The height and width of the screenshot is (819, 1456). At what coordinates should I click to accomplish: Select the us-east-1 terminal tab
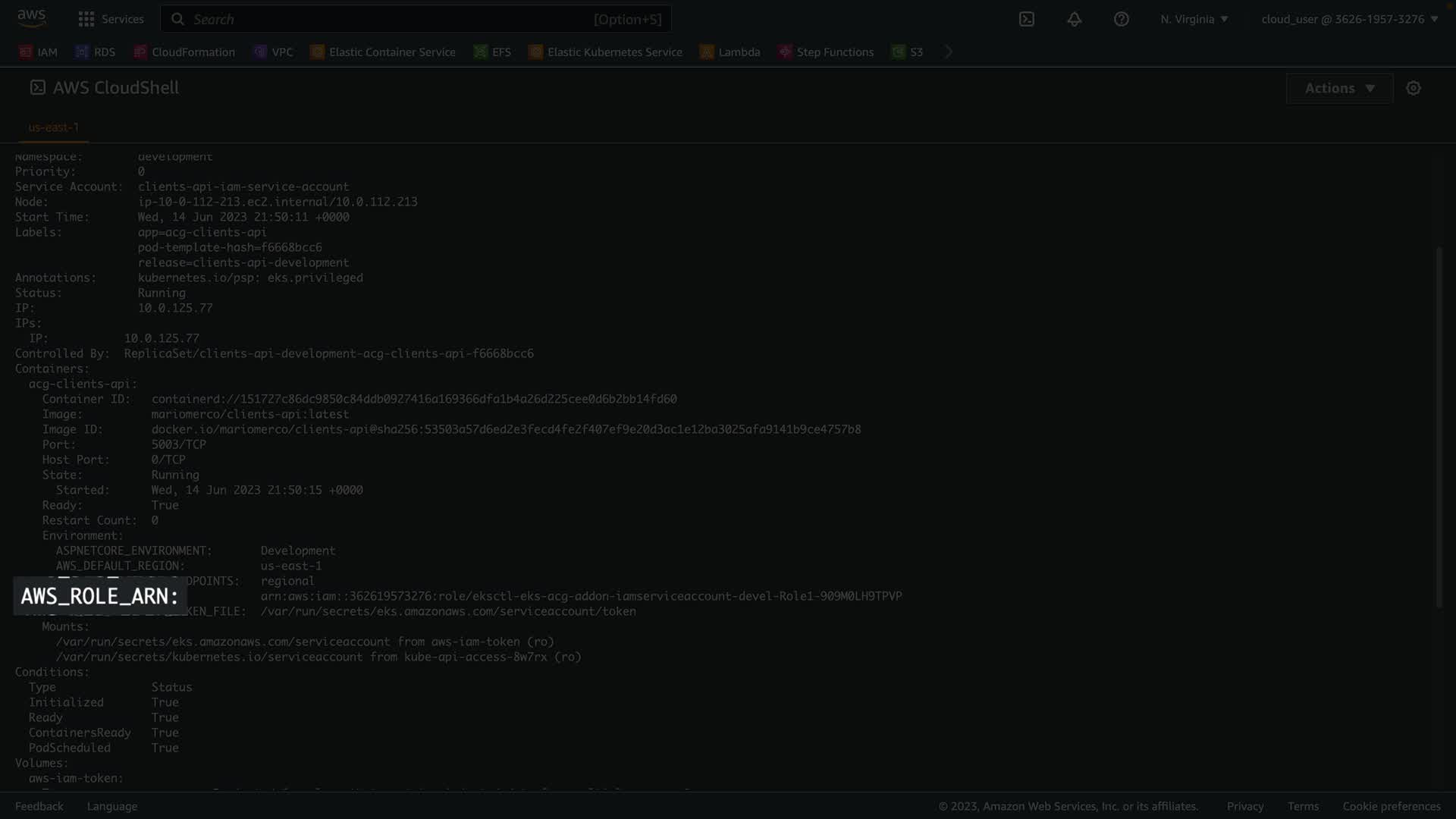(53, 127)
